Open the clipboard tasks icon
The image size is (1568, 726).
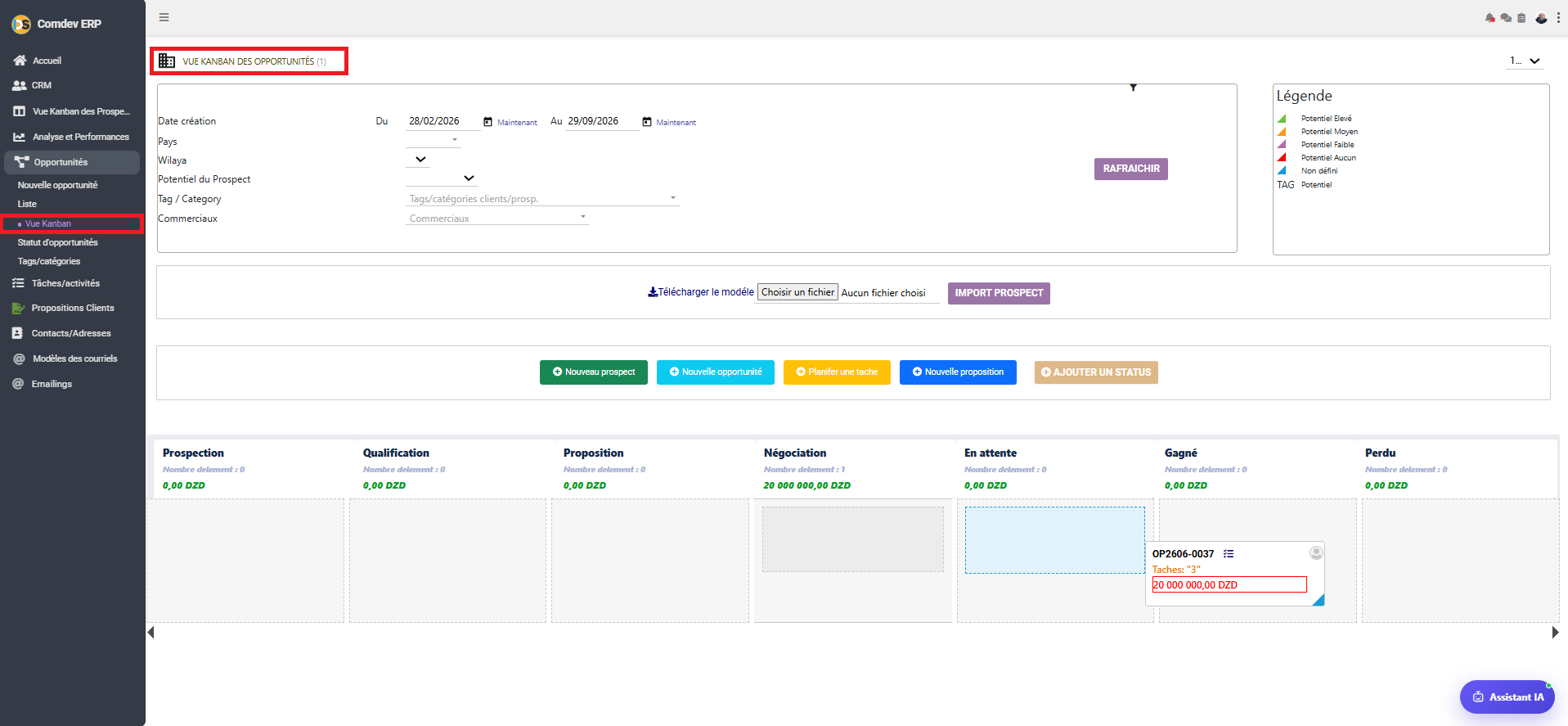click(x=1521, y=18)
